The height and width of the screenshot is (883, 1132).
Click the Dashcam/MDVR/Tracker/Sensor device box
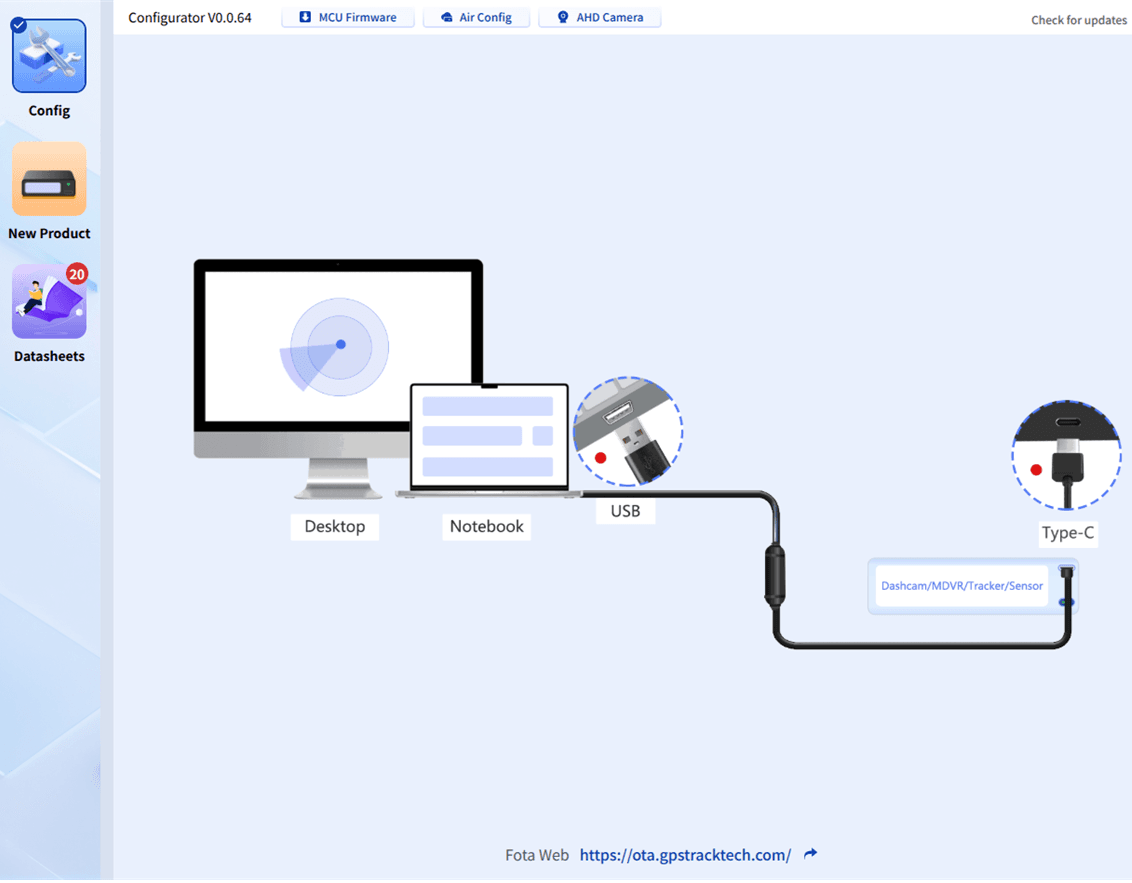(961, 585)
